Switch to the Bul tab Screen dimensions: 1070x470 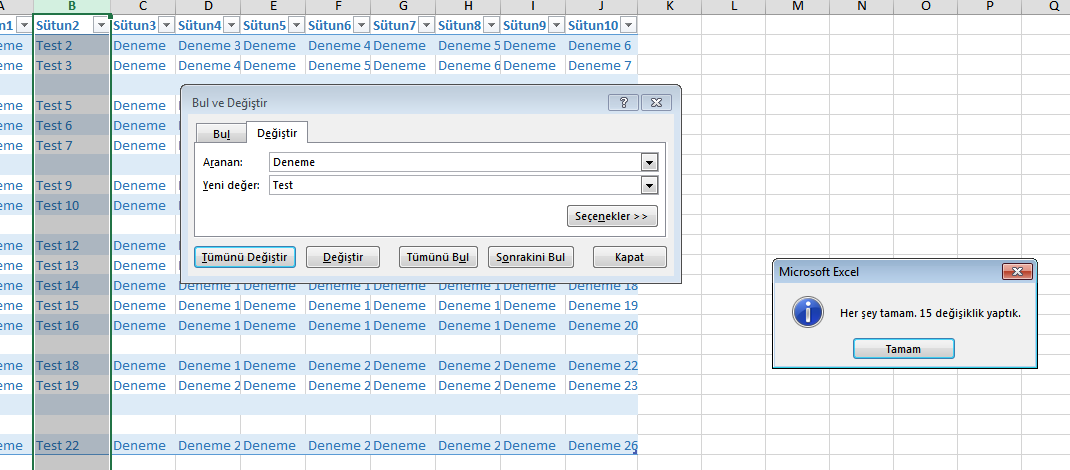[221, 134]
